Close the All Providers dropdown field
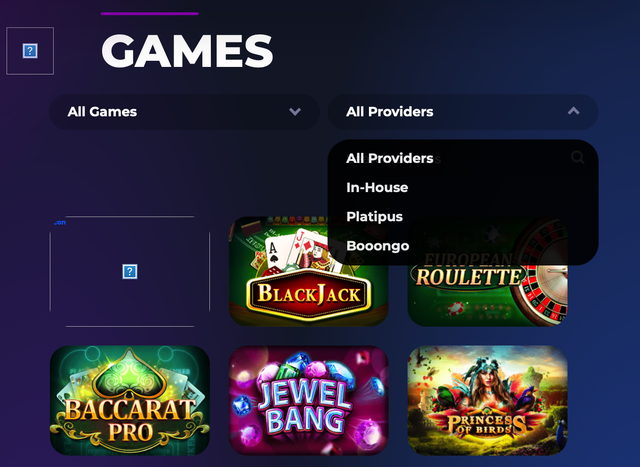The height and width of the screenshot is (467, 640). pos(463,112)
